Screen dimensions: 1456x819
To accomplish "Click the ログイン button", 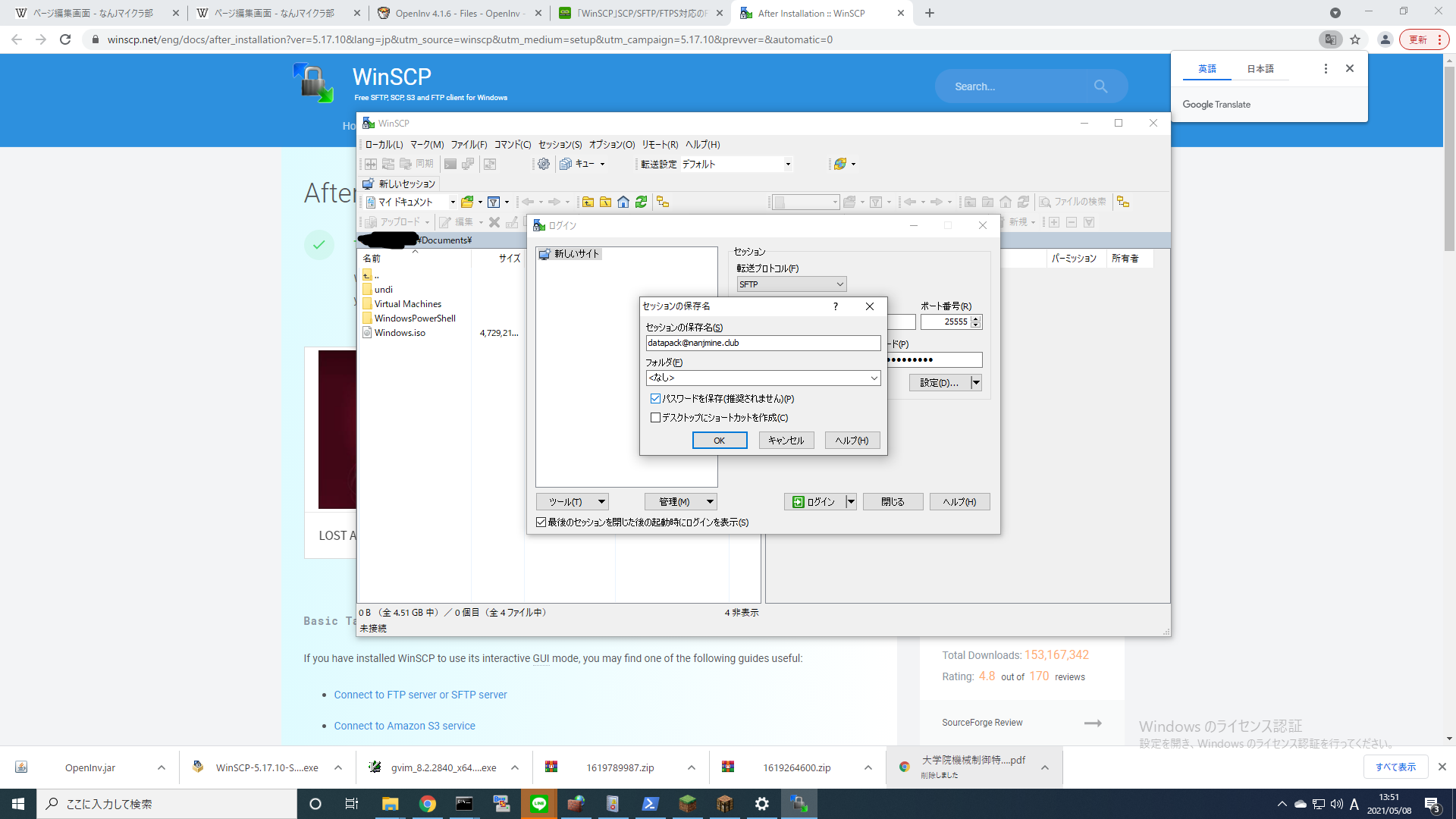I will coord(814,502).
